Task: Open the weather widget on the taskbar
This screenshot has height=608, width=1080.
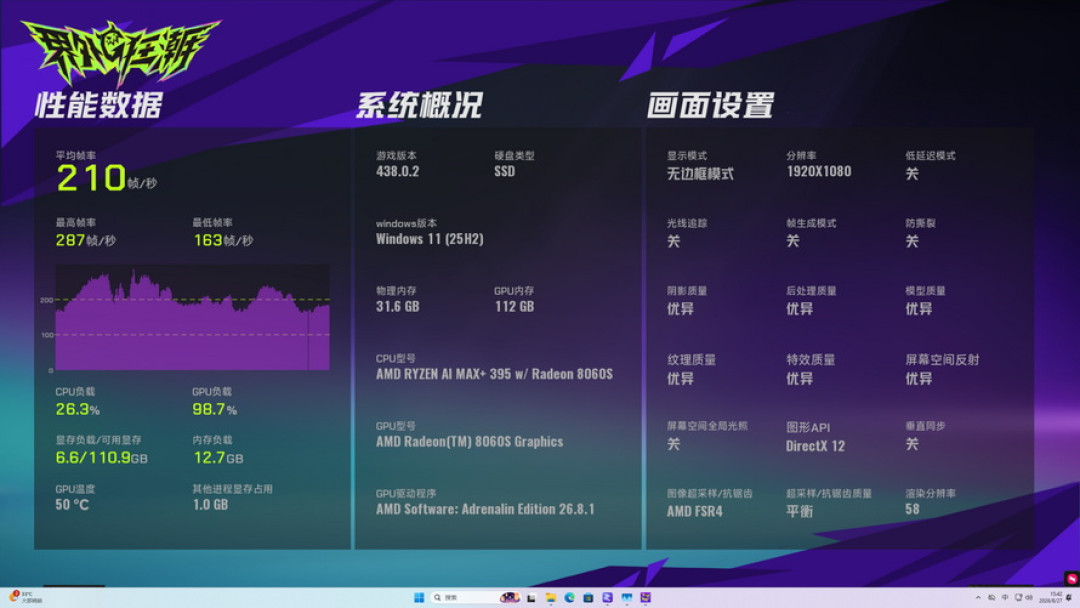Action: [x=26, y=597]
